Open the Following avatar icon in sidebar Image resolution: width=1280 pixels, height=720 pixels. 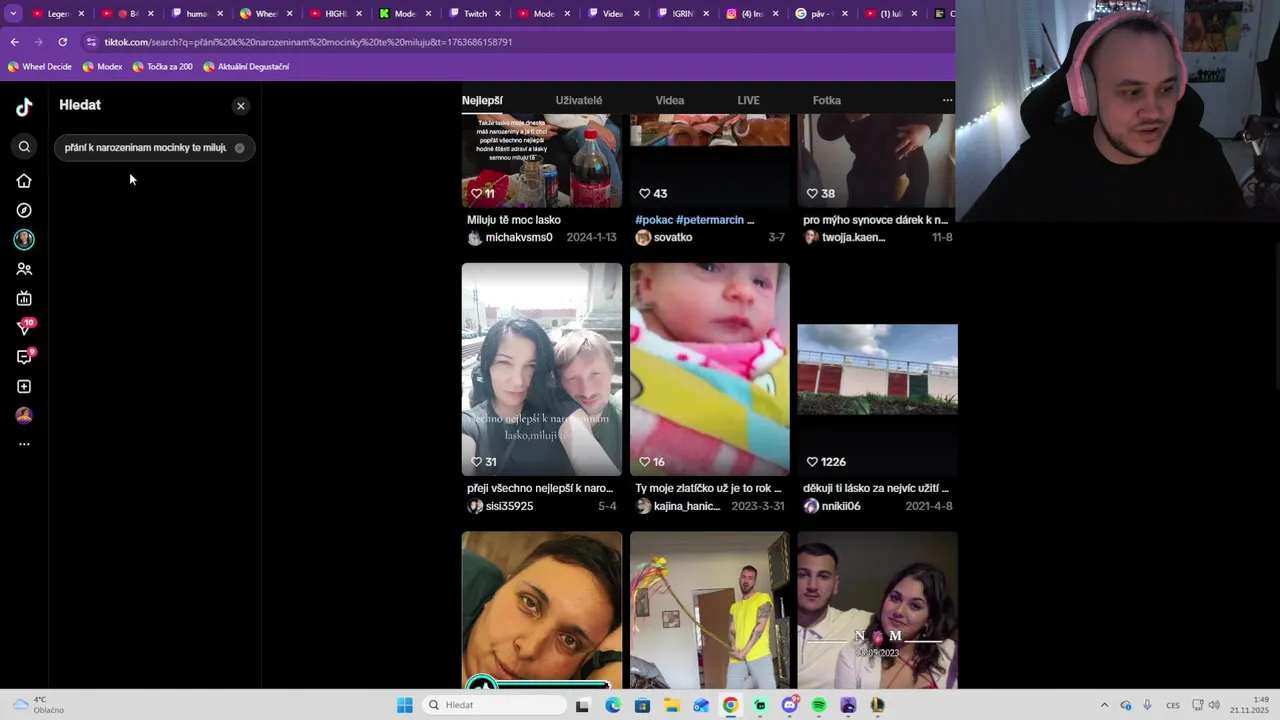point(24,239)
